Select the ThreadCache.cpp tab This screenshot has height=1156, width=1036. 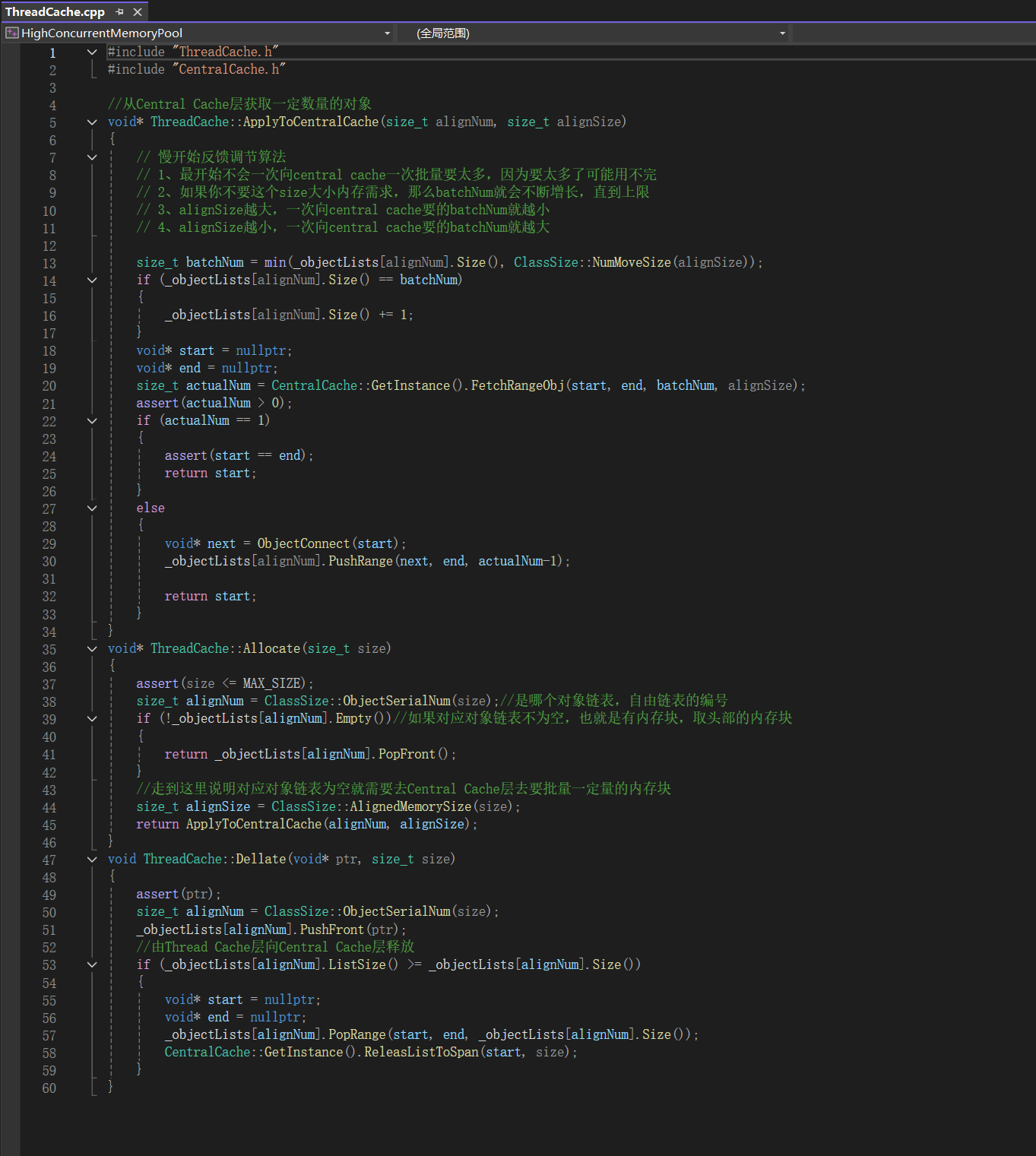click(55, 11)
